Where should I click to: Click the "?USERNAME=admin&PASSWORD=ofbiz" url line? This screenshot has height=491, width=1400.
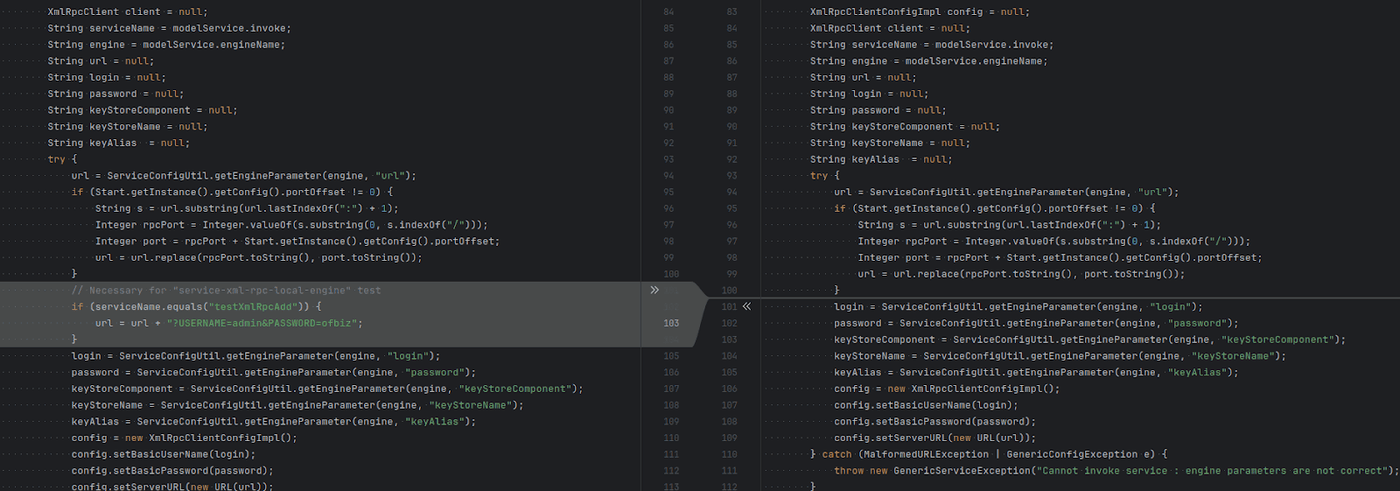click(x=228, y=323)
